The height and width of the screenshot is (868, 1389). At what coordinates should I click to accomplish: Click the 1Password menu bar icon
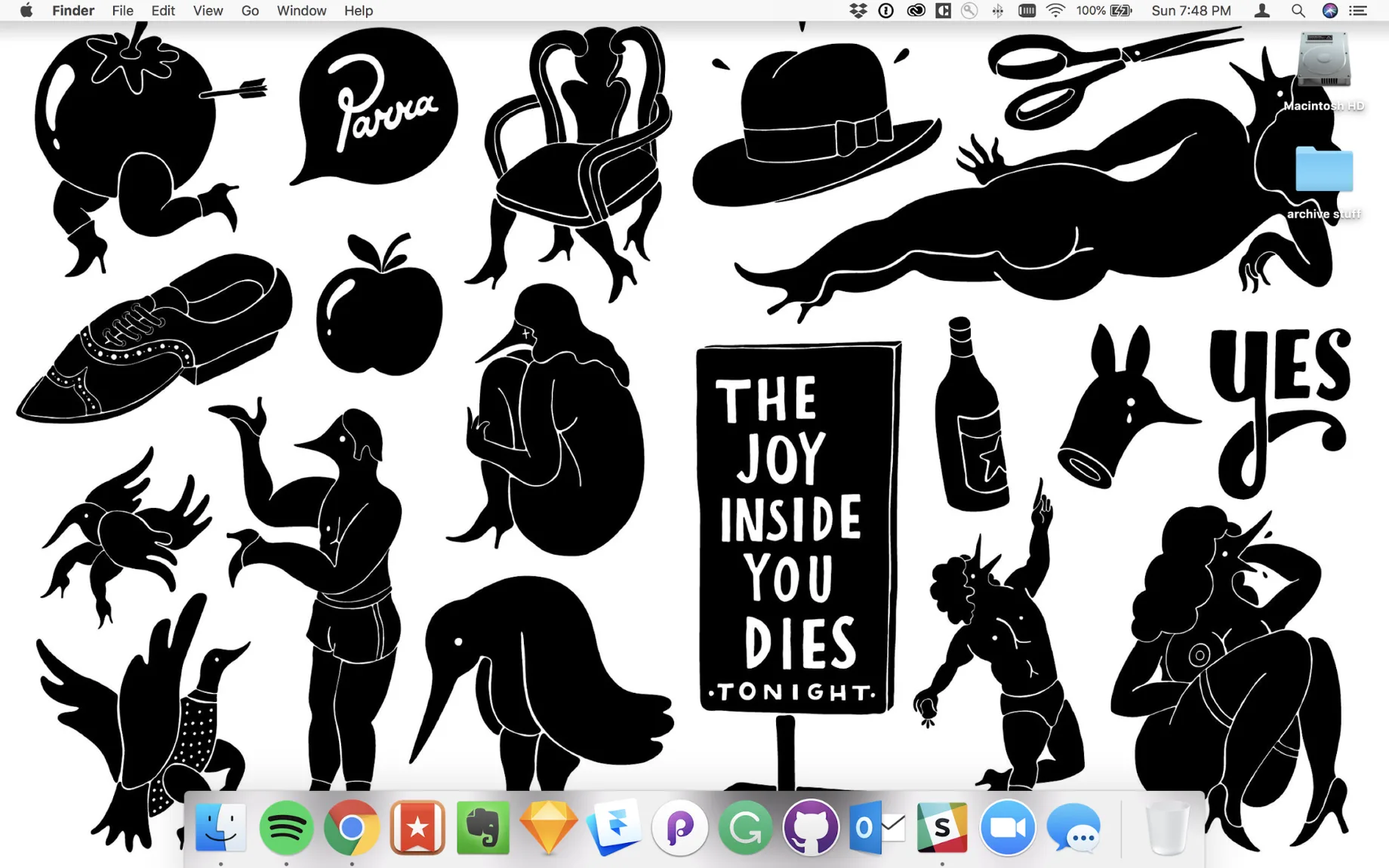click(x=886, y=11)
